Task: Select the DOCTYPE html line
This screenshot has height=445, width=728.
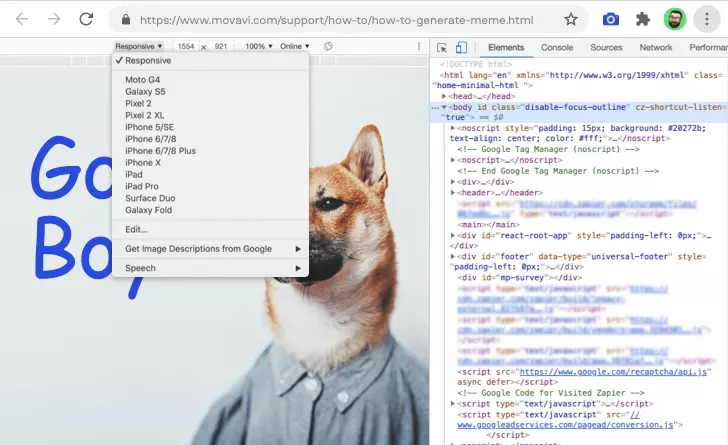Action: point(476,65)
